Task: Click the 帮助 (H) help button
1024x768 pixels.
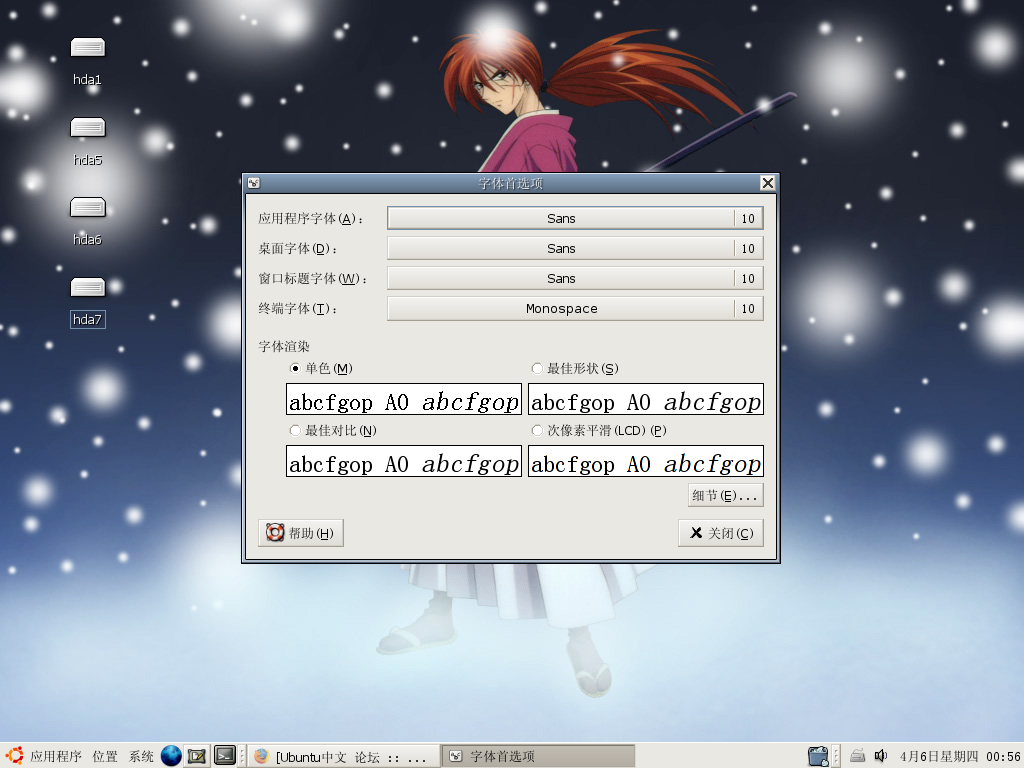Action: pos(300,533)
